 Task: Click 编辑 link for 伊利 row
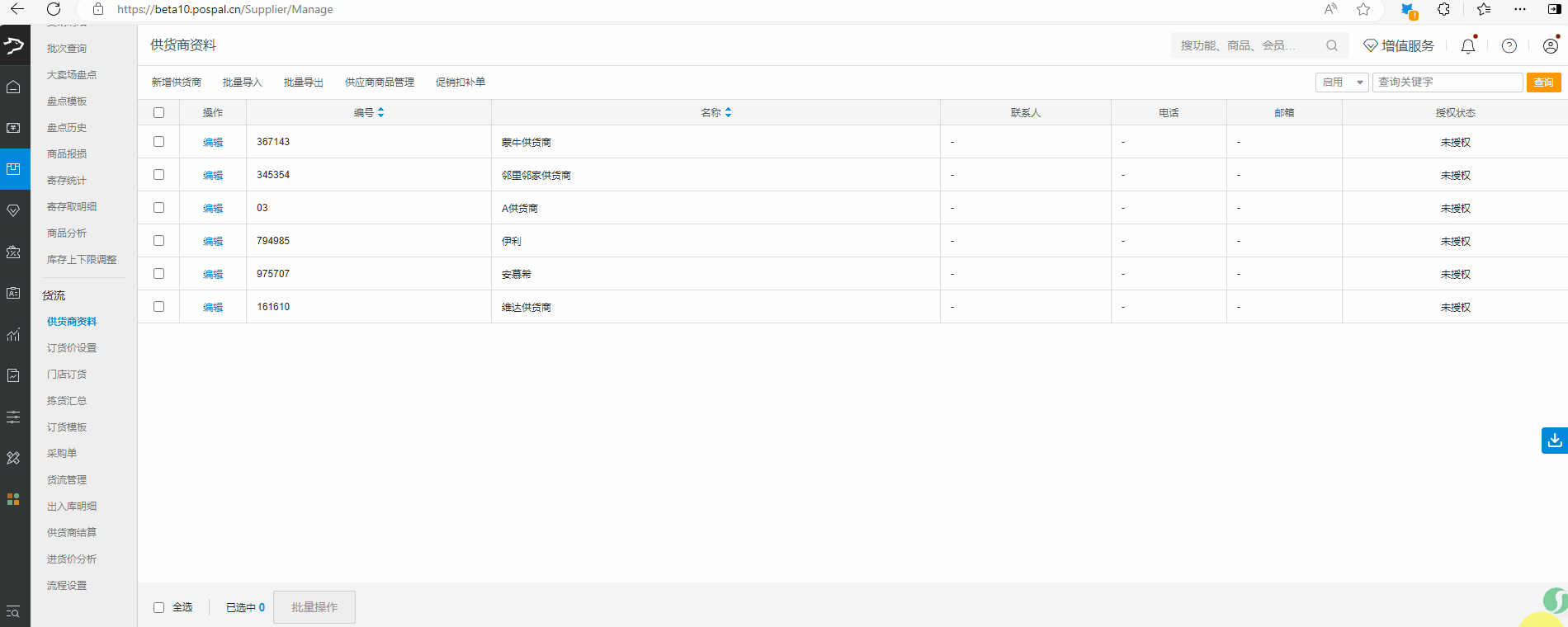(x=213, y=241)
